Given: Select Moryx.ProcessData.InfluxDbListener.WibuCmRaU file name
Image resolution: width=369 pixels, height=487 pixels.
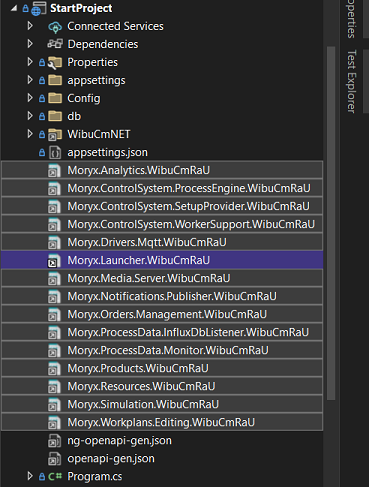Looking at the screenshot, I should coord(188,332).
